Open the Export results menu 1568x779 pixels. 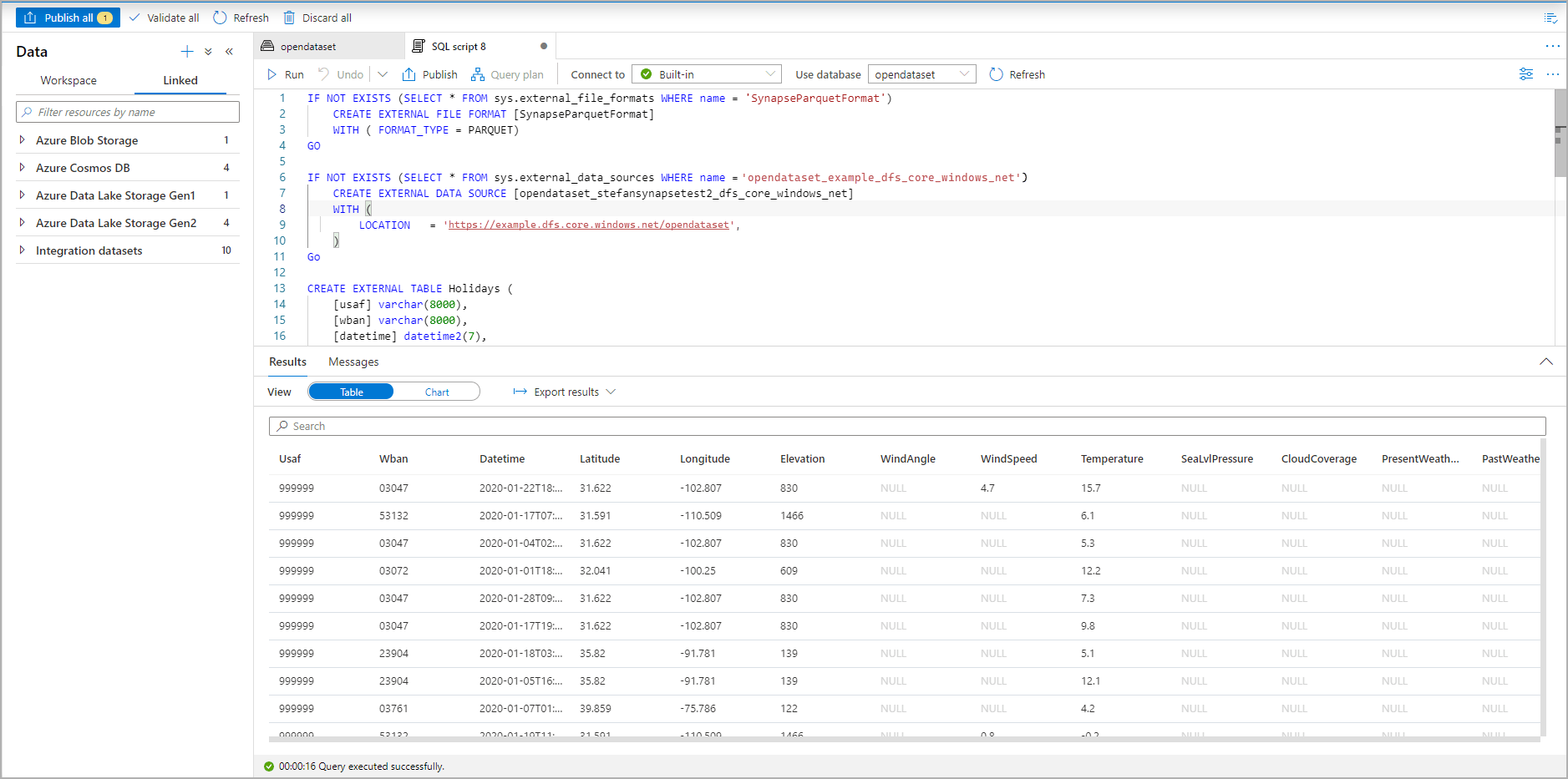coord(565,391)
